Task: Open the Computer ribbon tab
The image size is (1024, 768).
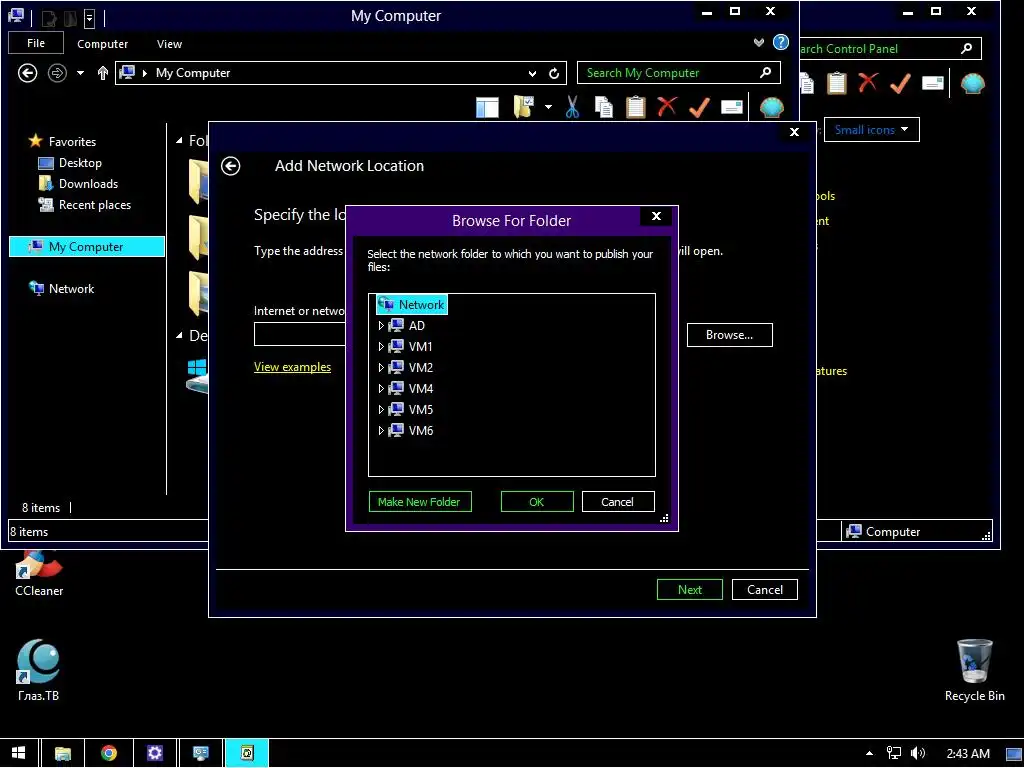Action: [x=103, y=44]
